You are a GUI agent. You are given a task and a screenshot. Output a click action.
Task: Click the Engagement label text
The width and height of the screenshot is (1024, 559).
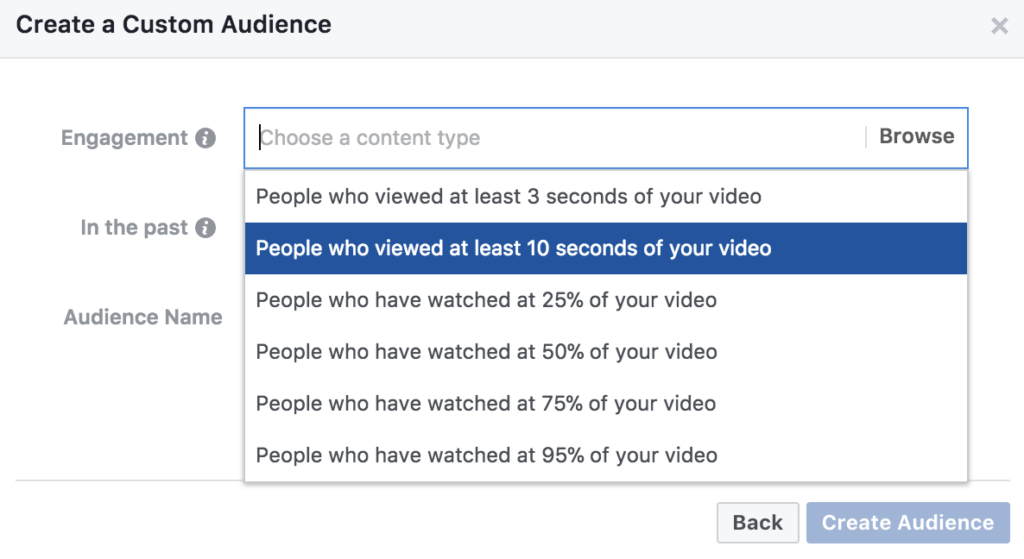coord(124,138)
